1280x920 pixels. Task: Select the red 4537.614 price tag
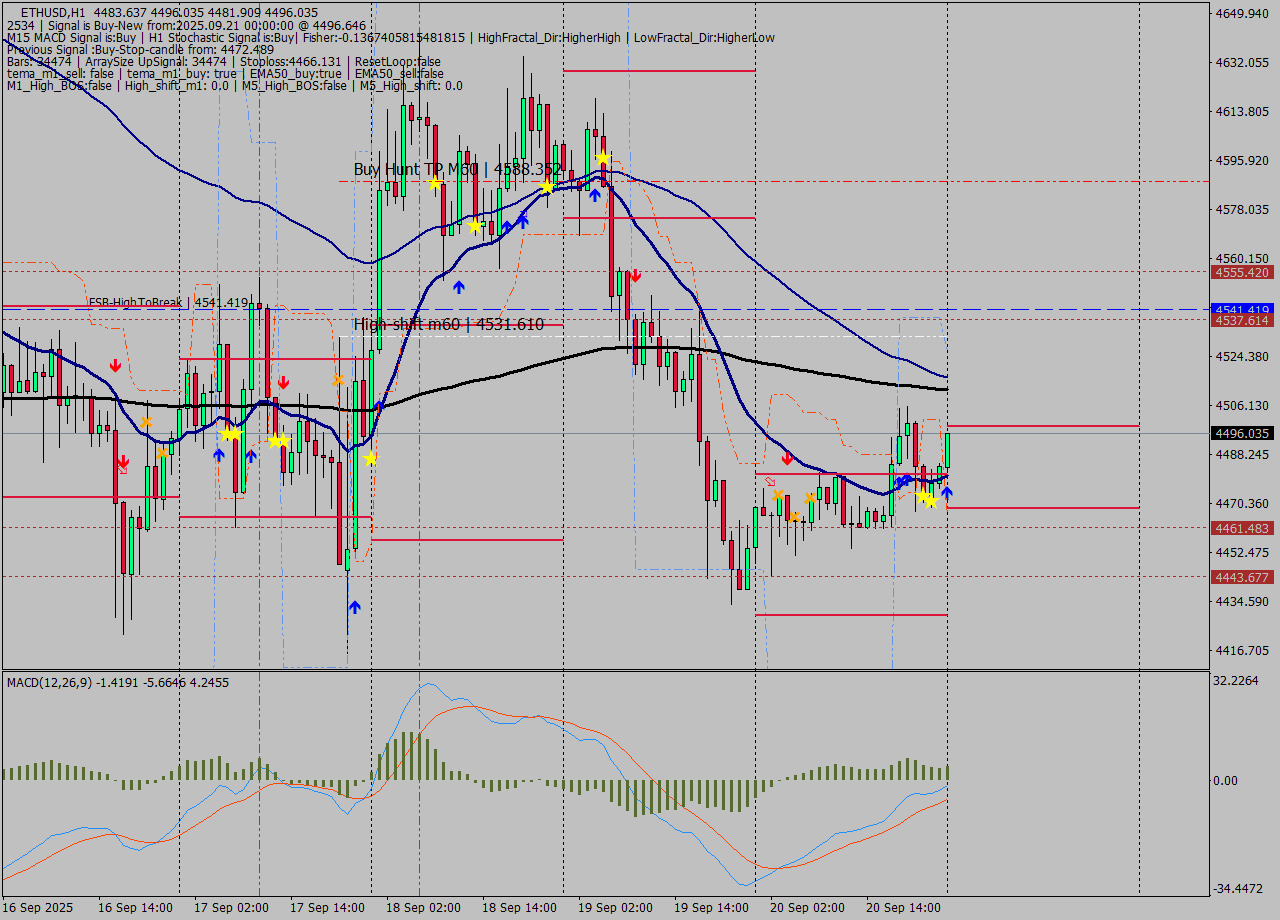[1241, 321]
